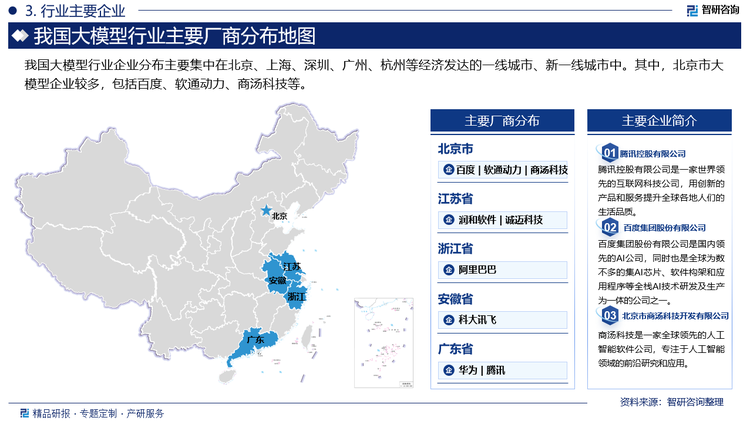Click the 01 hexagon badge for 腾讯控股有限公司
The image size is (750, 421).
pos(609,153)
